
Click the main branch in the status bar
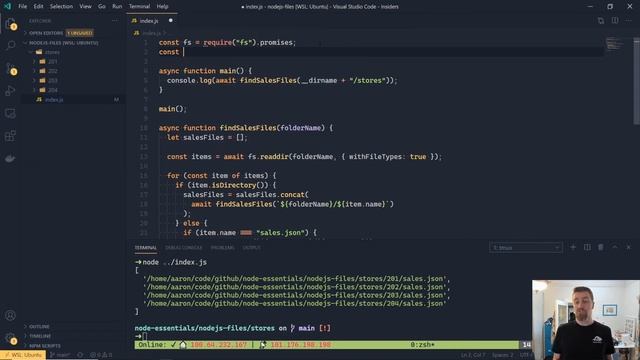(x=60, y=355)
